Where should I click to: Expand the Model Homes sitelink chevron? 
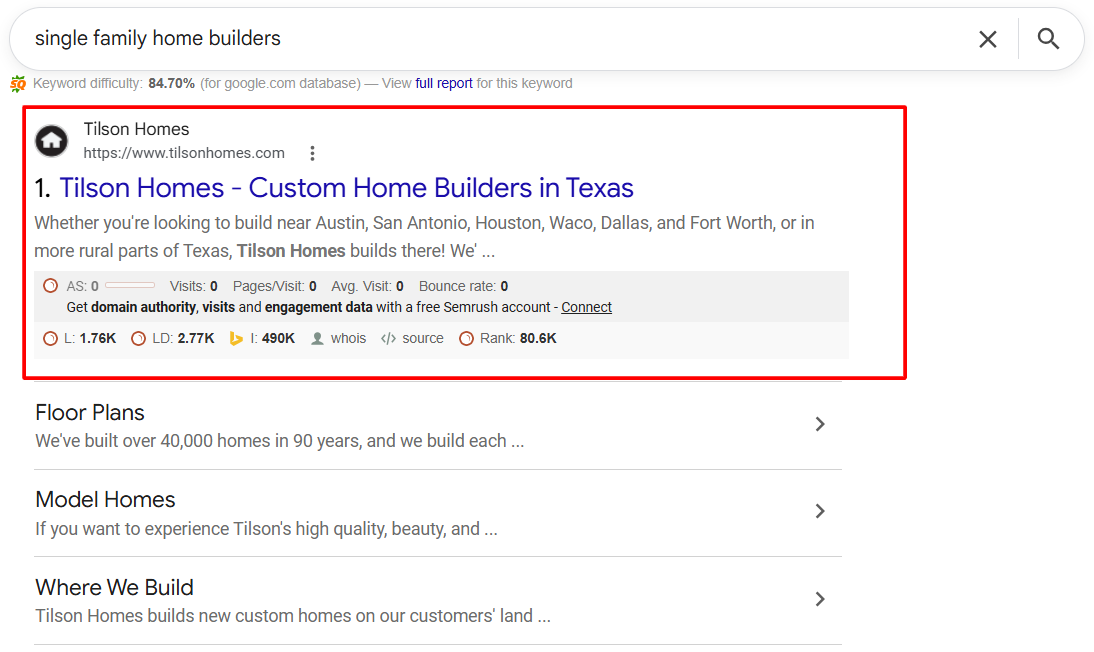[x=820, y=512]
